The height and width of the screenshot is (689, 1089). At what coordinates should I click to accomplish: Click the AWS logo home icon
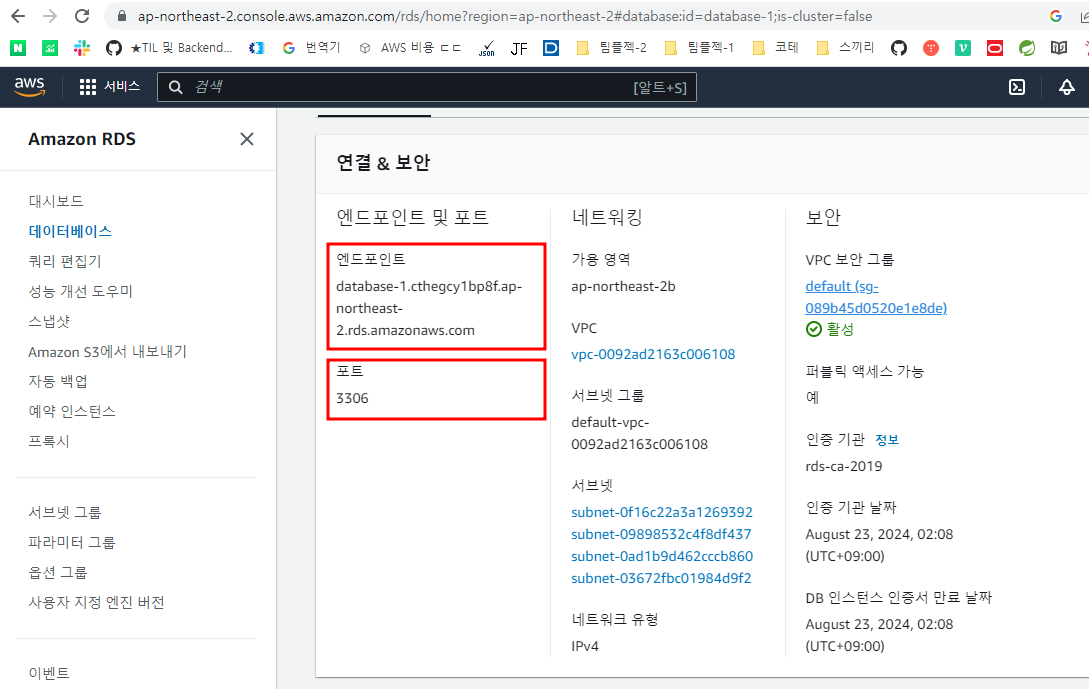click(30, 87)
